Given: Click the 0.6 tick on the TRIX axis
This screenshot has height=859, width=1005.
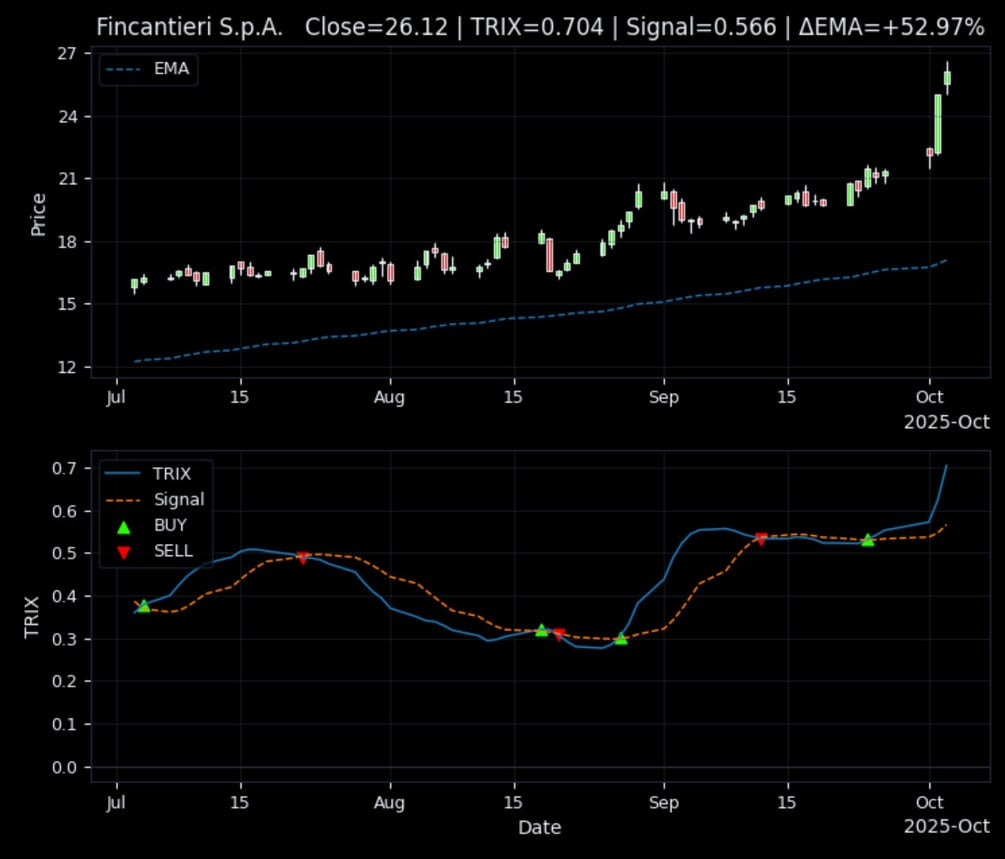Looking at the screenshot, I should [64, 511].
